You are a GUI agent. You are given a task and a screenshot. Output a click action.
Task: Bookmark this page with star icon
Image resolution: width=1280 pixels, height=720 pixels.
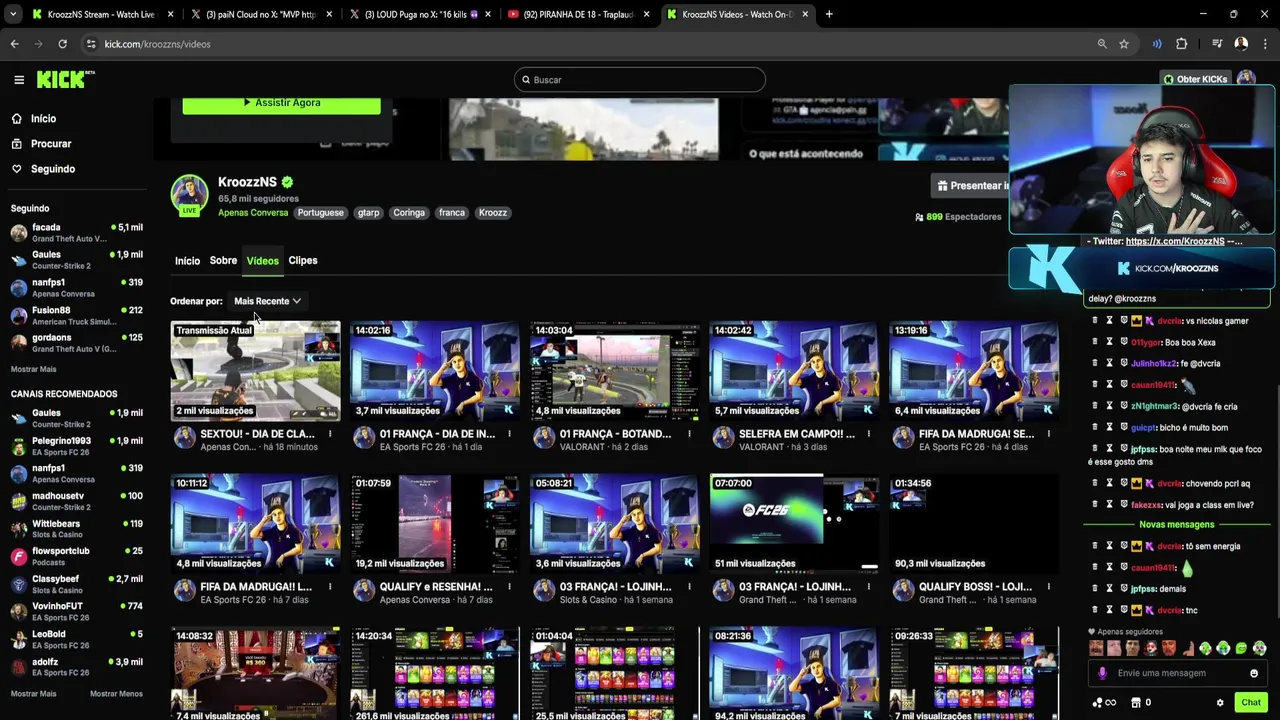coord(1124,44)
